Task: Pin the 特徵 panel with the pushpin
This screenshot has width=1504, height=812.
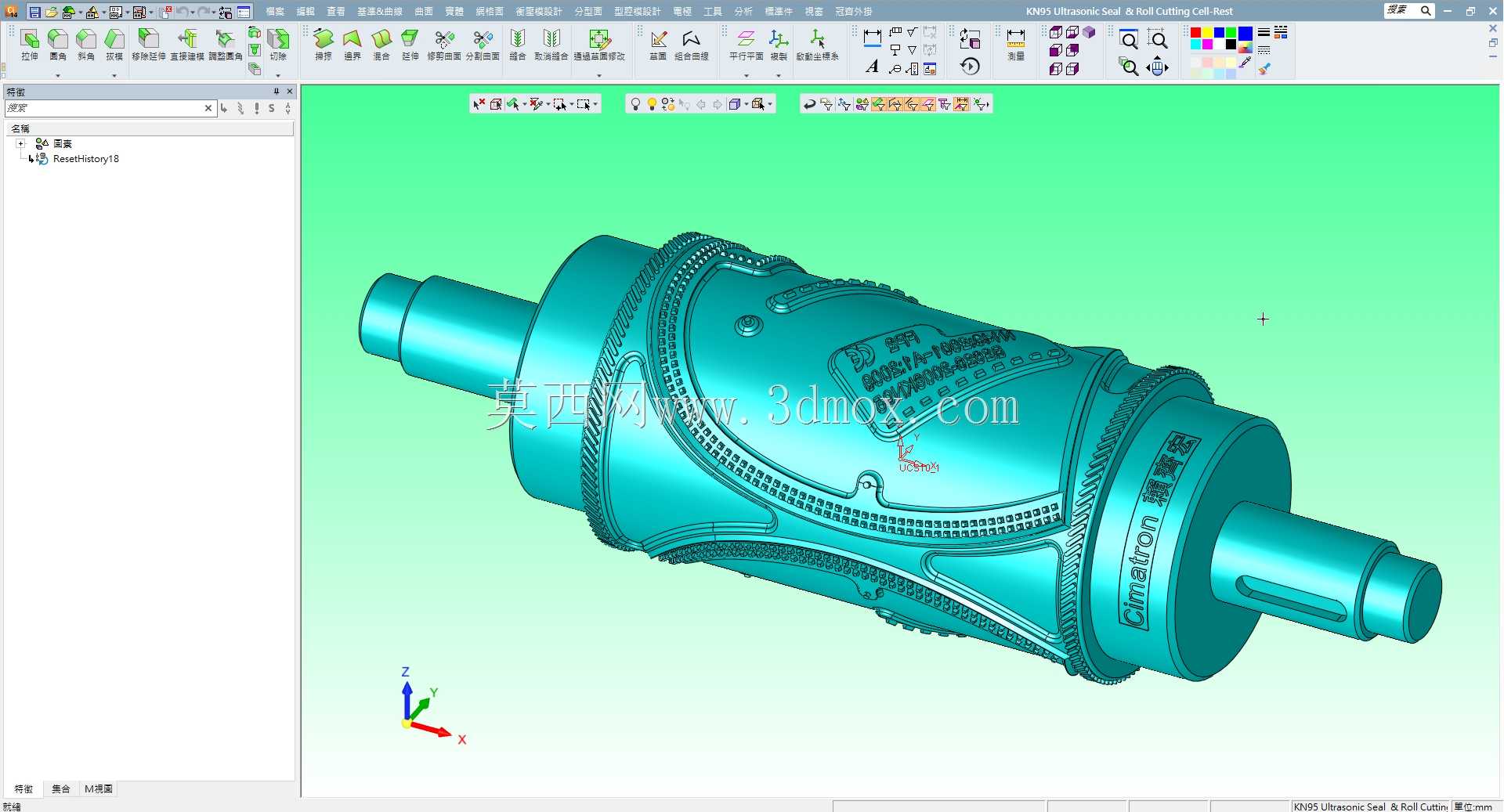Action: (x=276, y=92)
